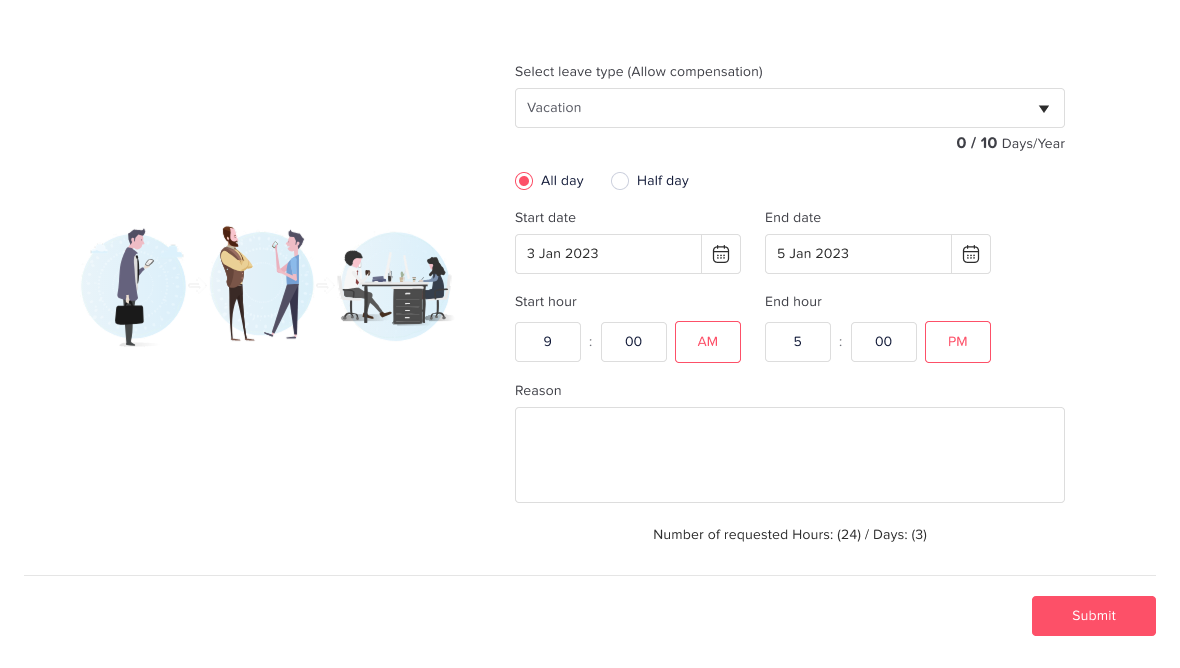
Task: Select the Half day radio button
Action: click(620, 181)
